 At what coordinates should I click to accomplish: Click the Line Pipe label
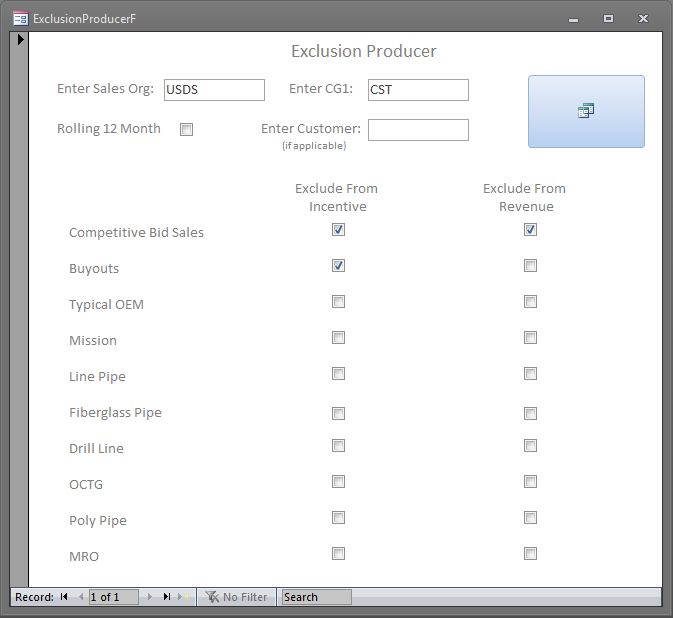[x=97, y=377]
